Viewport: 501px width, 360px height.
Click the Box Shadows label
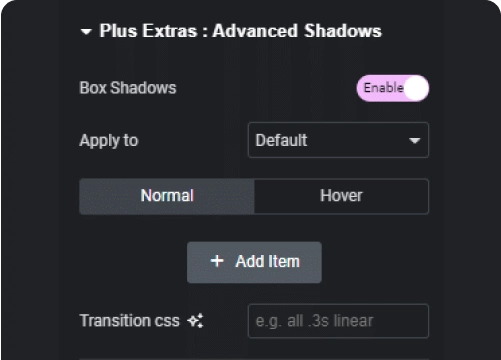pyautogui.click(x=128, y=88)
